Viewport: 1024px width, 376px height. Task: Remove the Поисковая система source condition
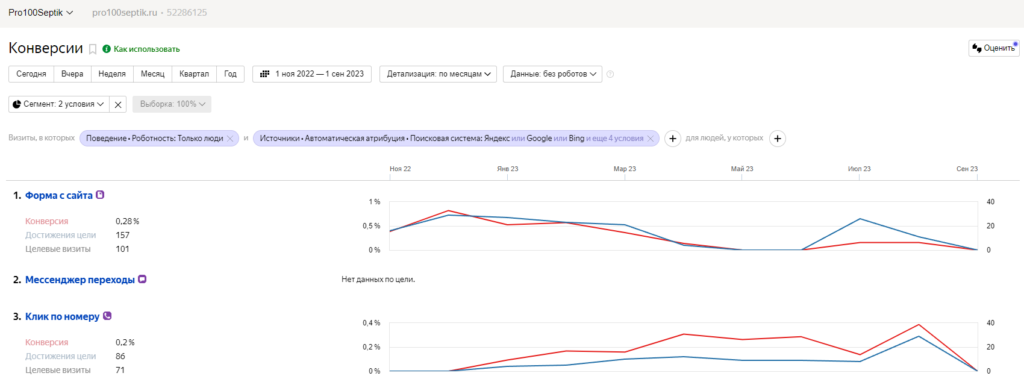[650, 138]
